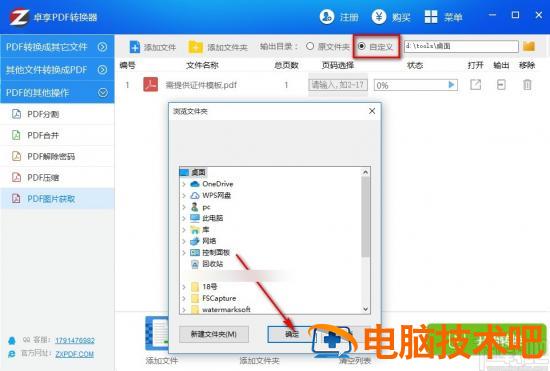Browse output directory with folder icon
550x371 pixels.
529,46
